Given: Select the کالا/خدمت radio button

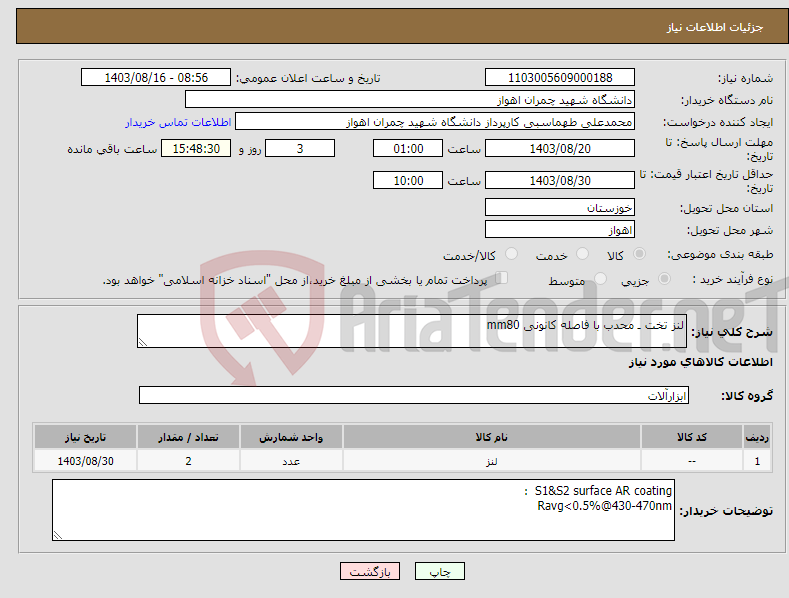Looking at the screenshot, I should point(511,254).
